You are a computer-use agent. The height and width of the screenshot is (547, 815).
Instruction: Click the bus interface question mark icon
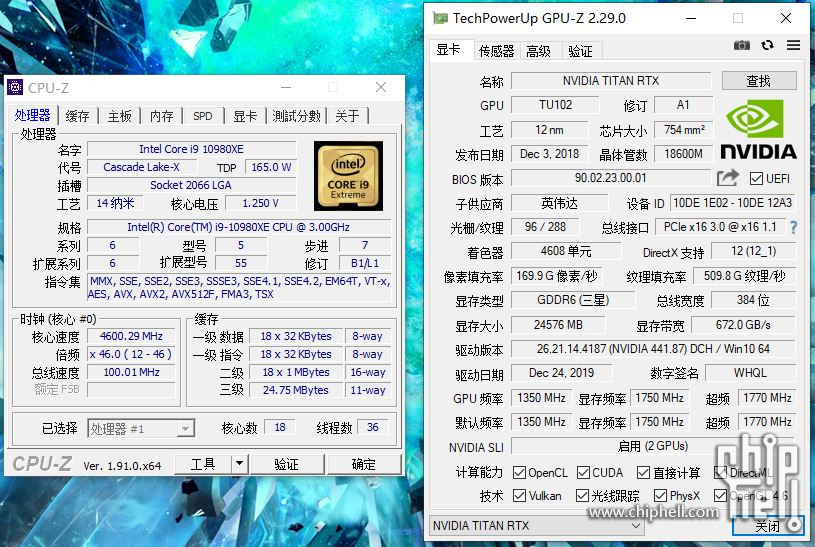click(793, 227)
